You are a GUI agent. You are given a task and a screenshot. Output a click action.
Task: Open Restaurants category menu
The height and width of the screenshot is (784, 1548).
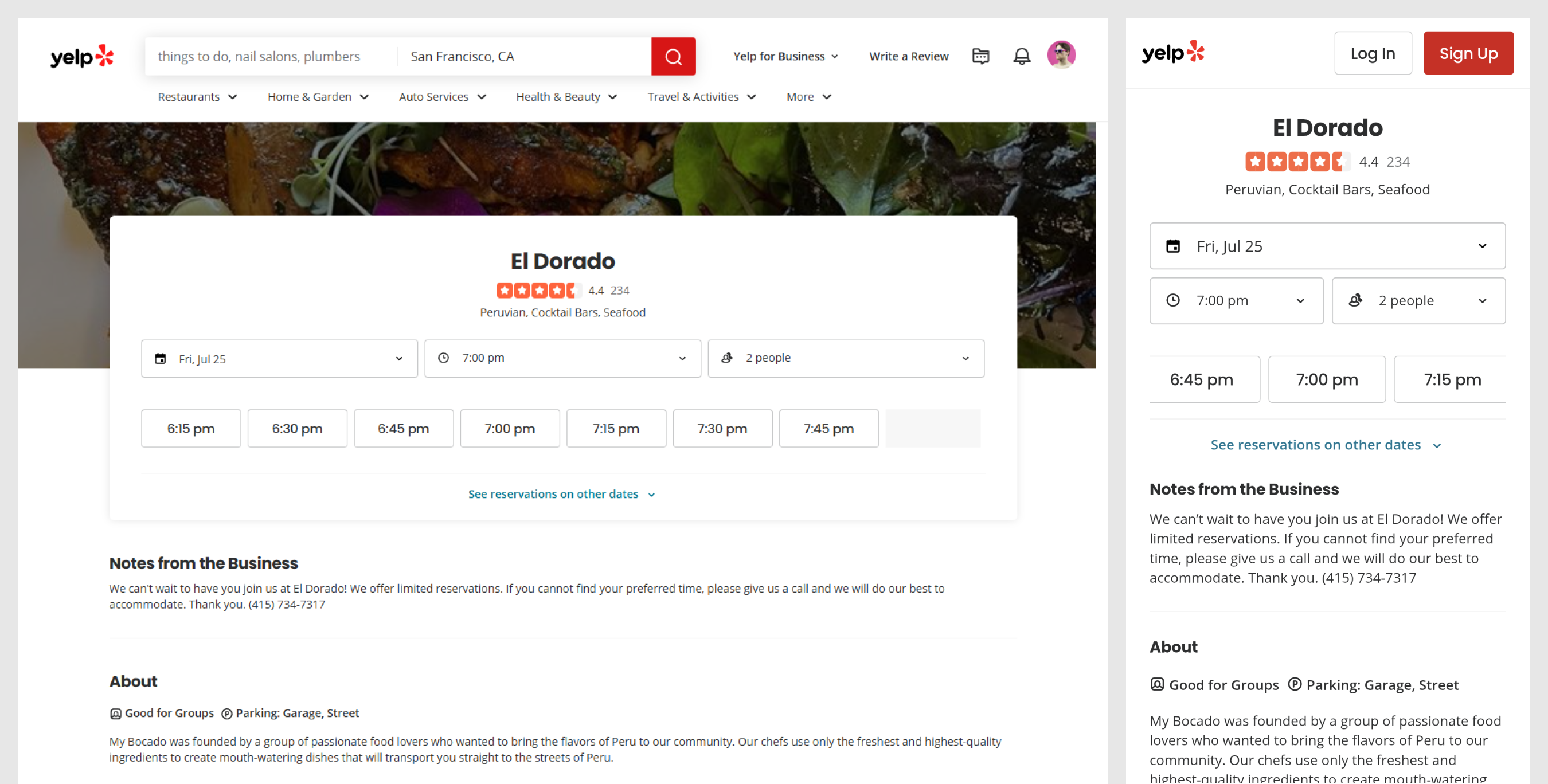(197, 97)
